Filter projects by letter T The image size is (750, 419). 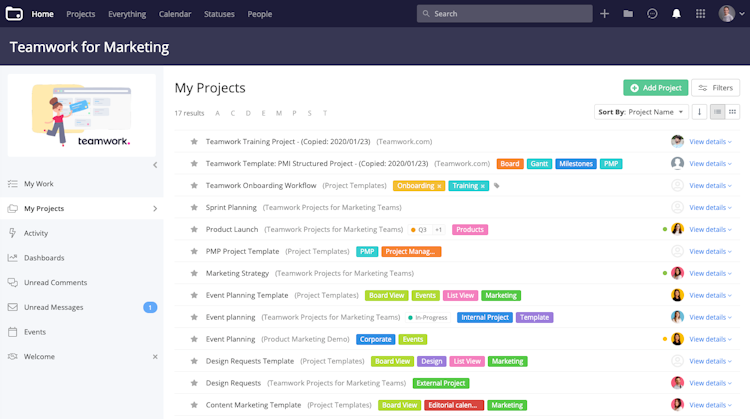pyautogui.click(x=325, y=113)
